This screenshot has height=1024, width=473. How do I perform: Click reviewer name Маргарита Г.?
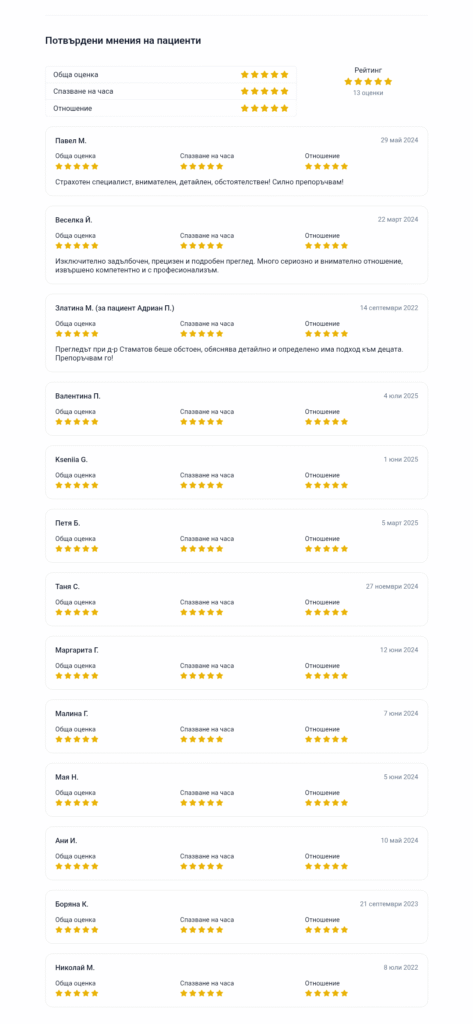(76, 650)
